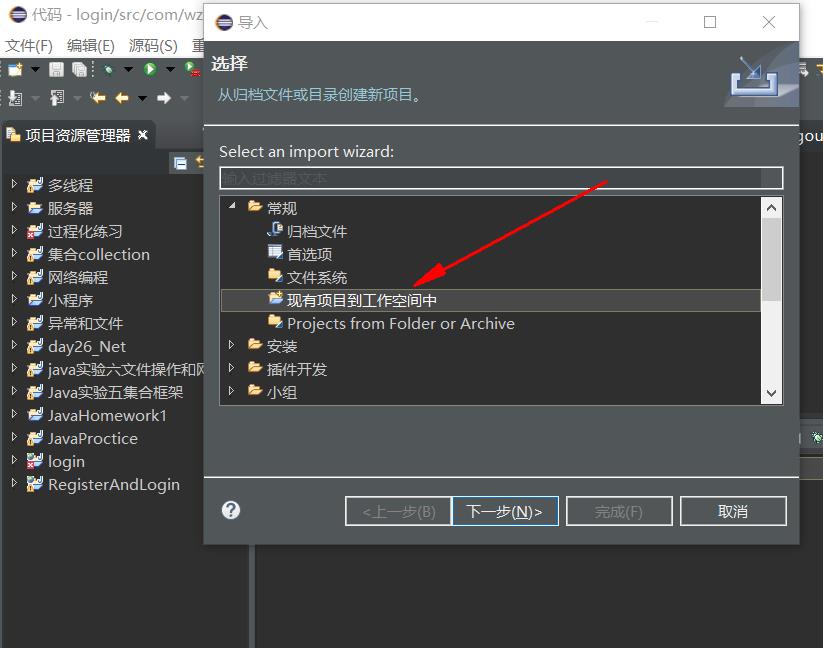823x648 pixels.
Task: Click the disabled 完成(F) button
Action: click(619, 511)
